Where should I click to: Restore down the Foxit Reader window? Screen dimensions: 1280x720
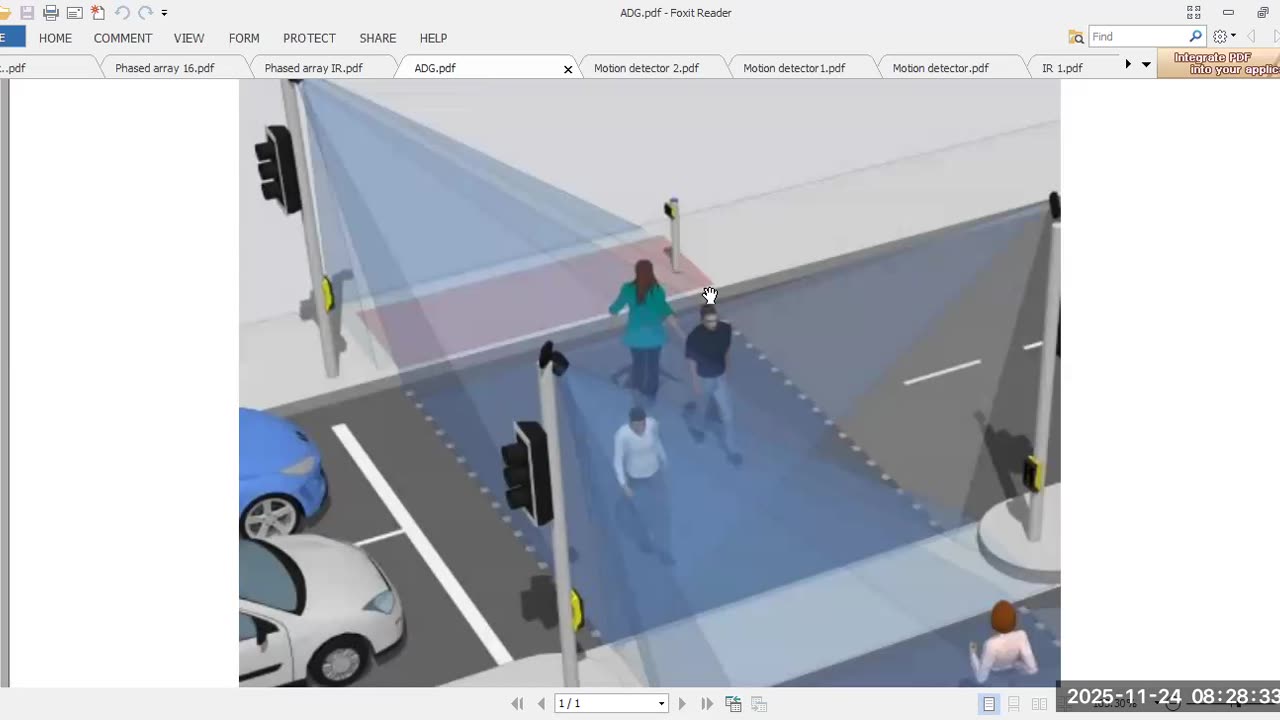coord(1263,13)
